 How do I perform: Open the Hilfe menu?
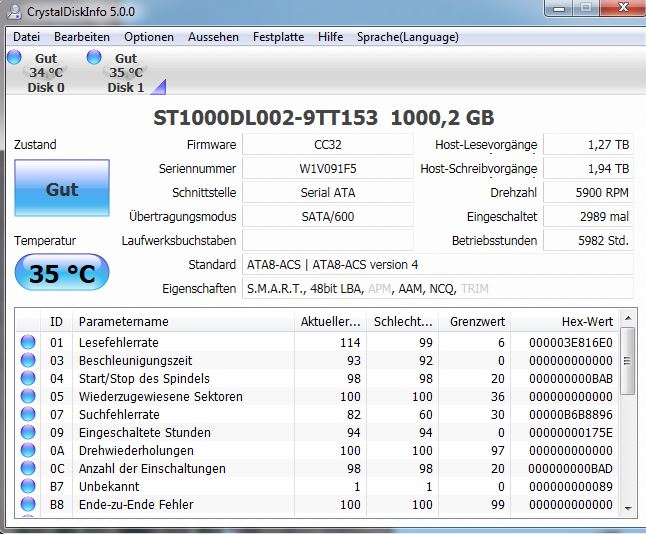point(330,37)
